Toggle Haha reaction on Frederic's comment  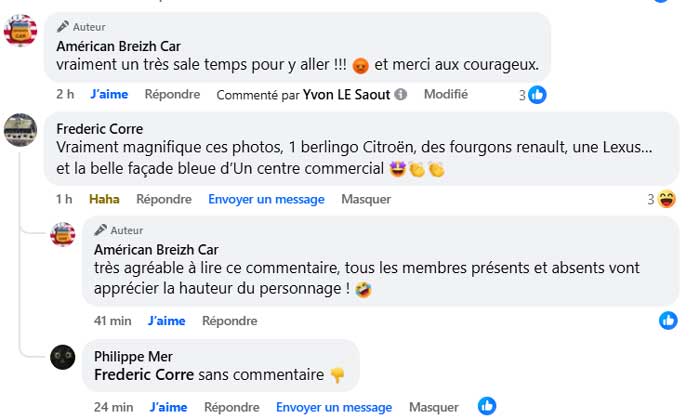[104, 199]
